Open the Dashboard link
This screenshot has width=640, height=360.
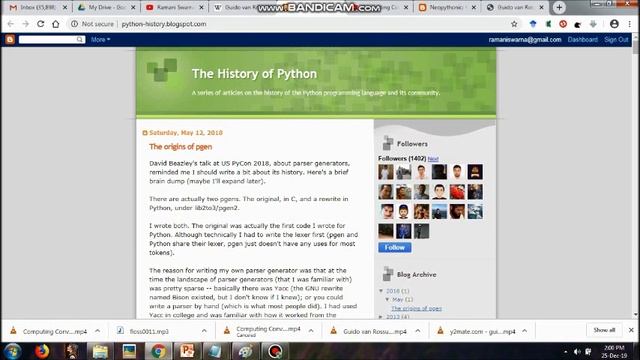tap(582, 40)
